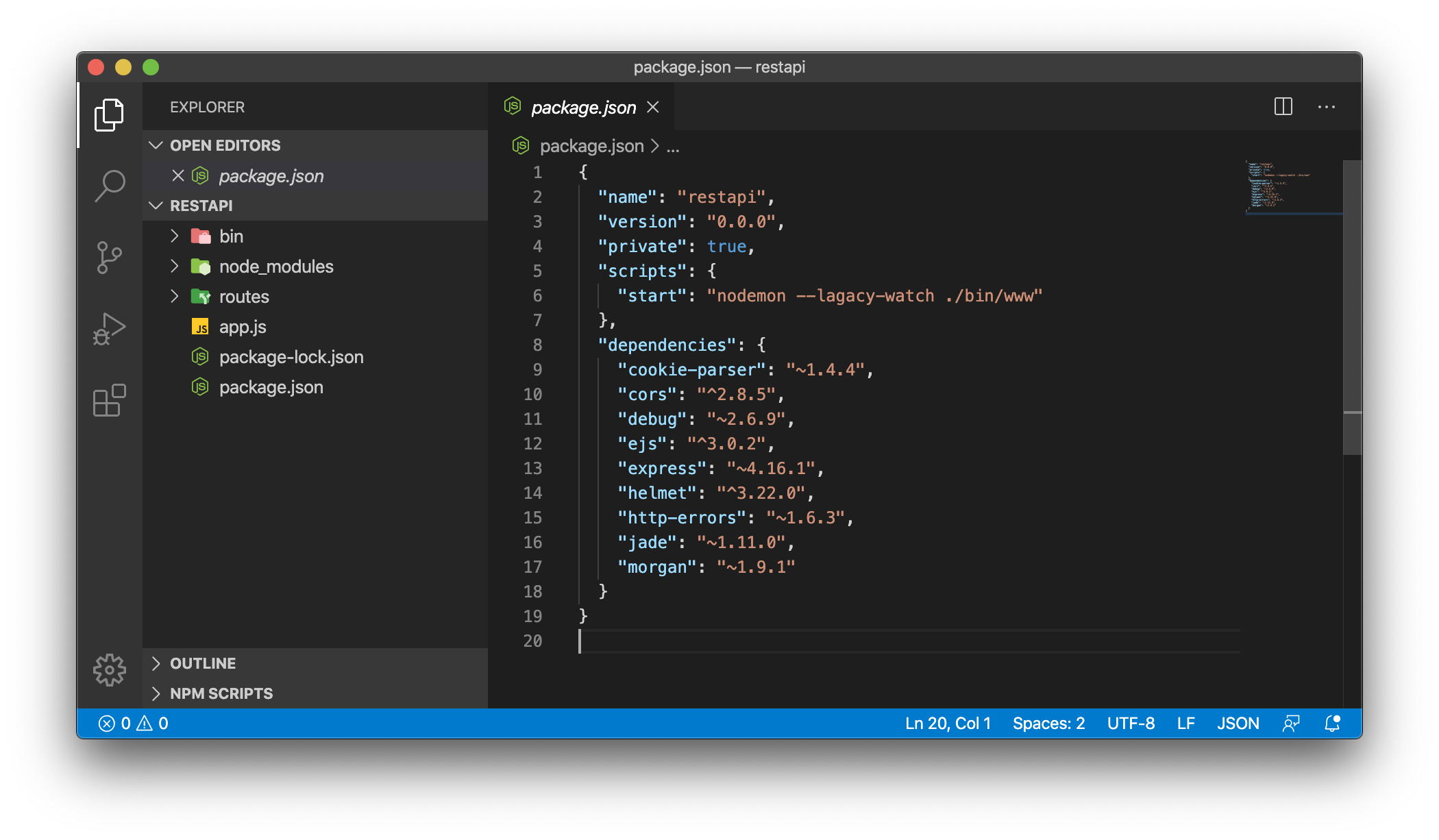Open the editor More Actions ellipsis menu

[1326, 107]
